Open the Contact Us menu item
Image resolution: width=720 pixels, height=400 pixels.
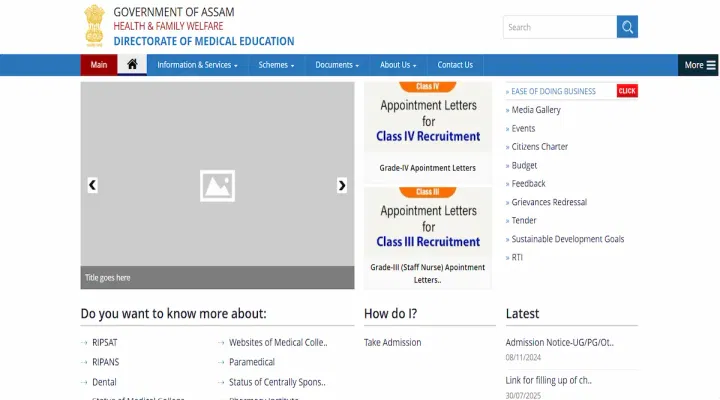(455, 65)
